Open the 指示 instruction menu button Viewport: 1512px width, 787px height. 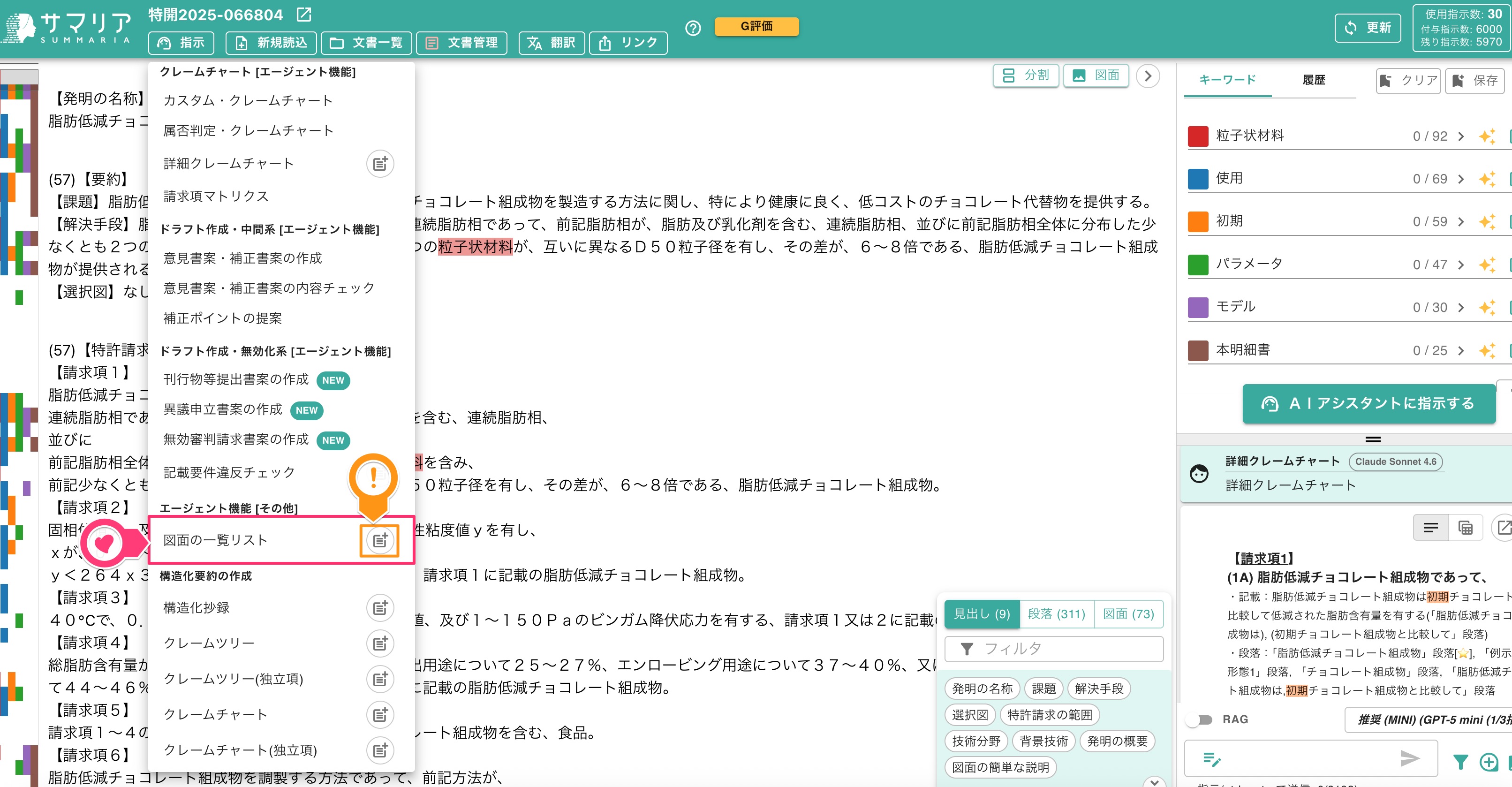[181, 43]
